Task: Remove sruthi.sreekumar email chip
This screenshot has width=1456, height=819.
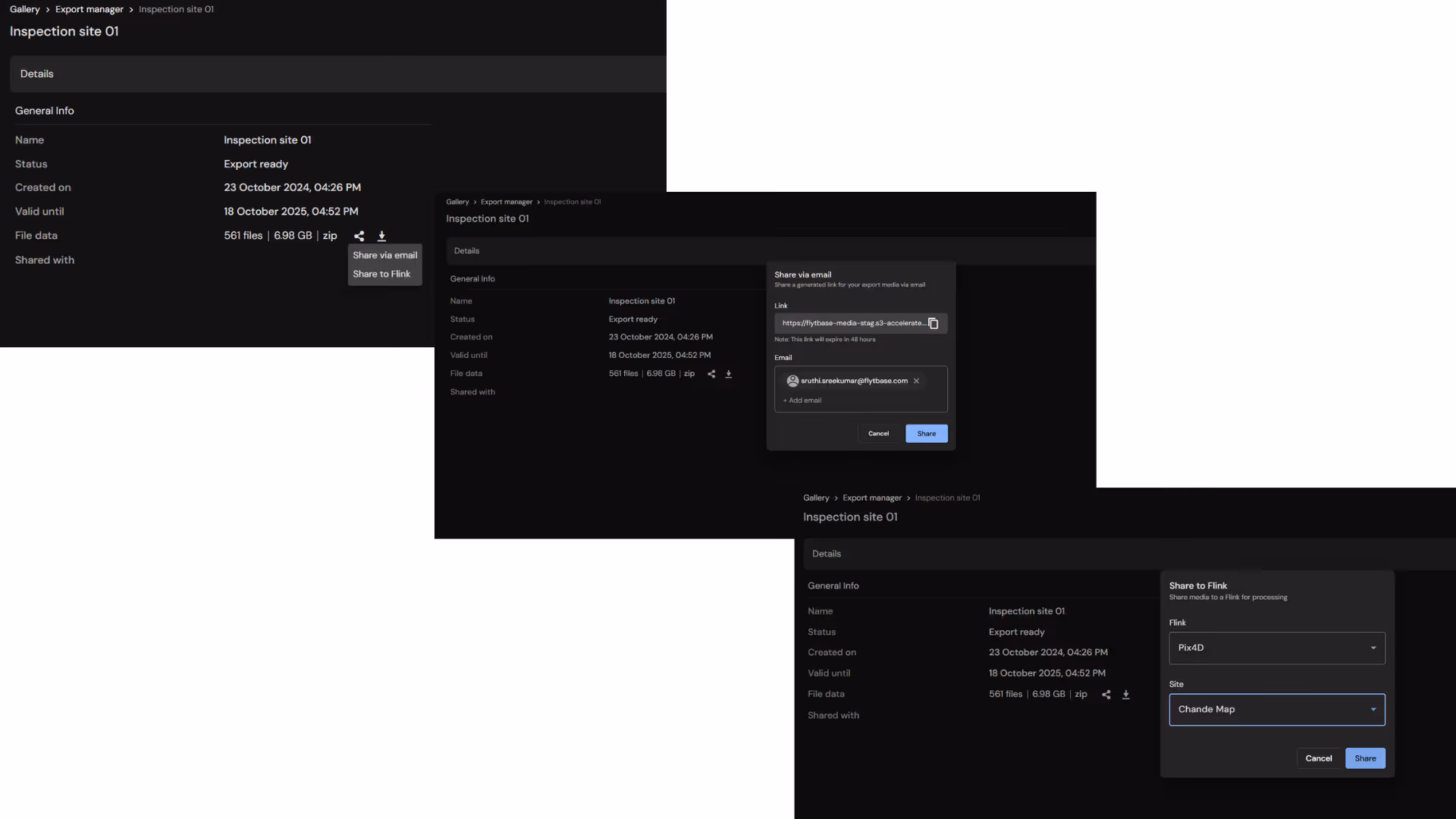Action: click(x=917, y=381)
